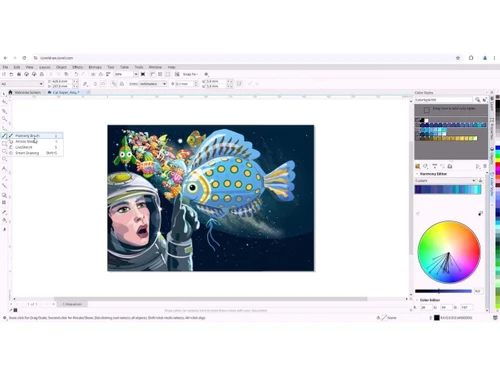Switch to the Welcome Screen tab
500x375 pixels.
click(25, 92)
